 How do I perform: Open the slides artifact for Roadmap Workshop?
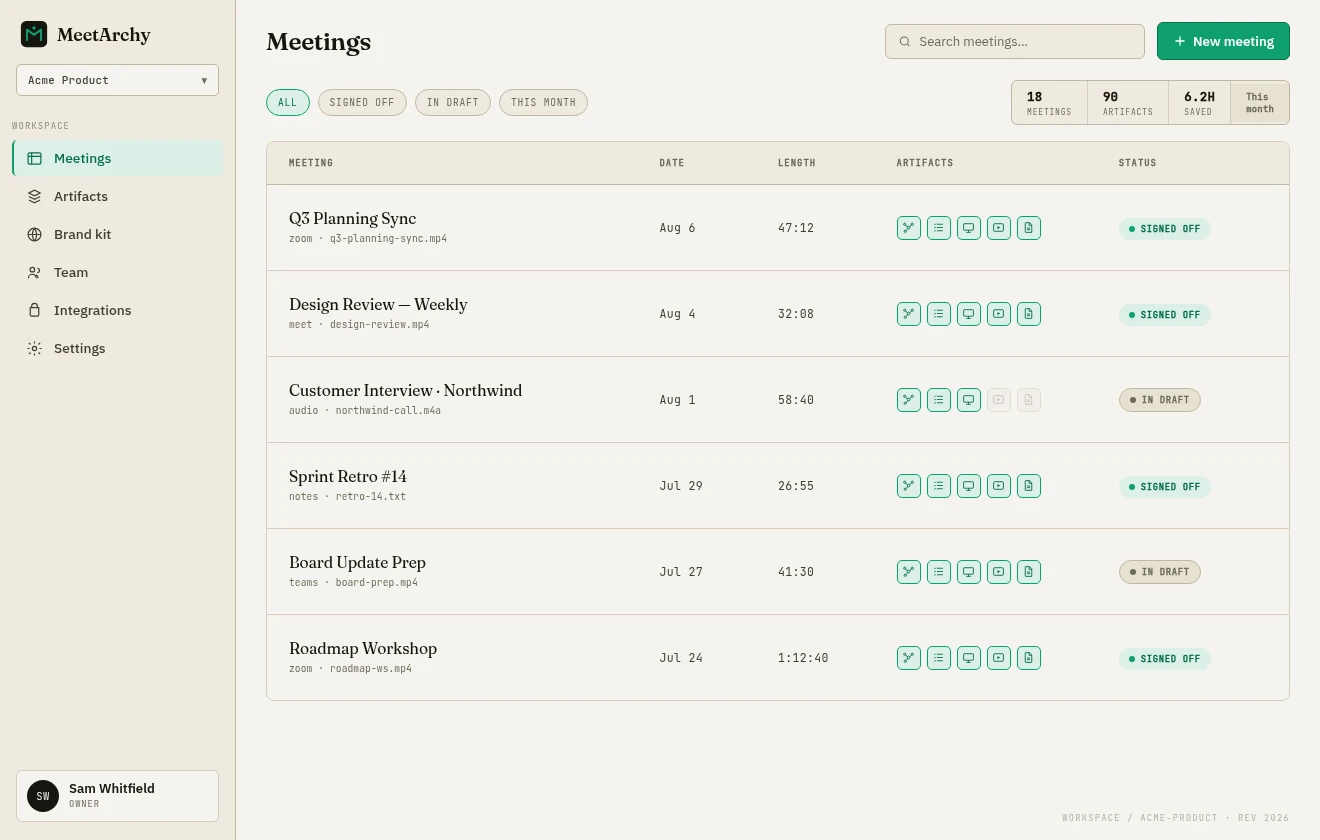click(x=969, y=658)
